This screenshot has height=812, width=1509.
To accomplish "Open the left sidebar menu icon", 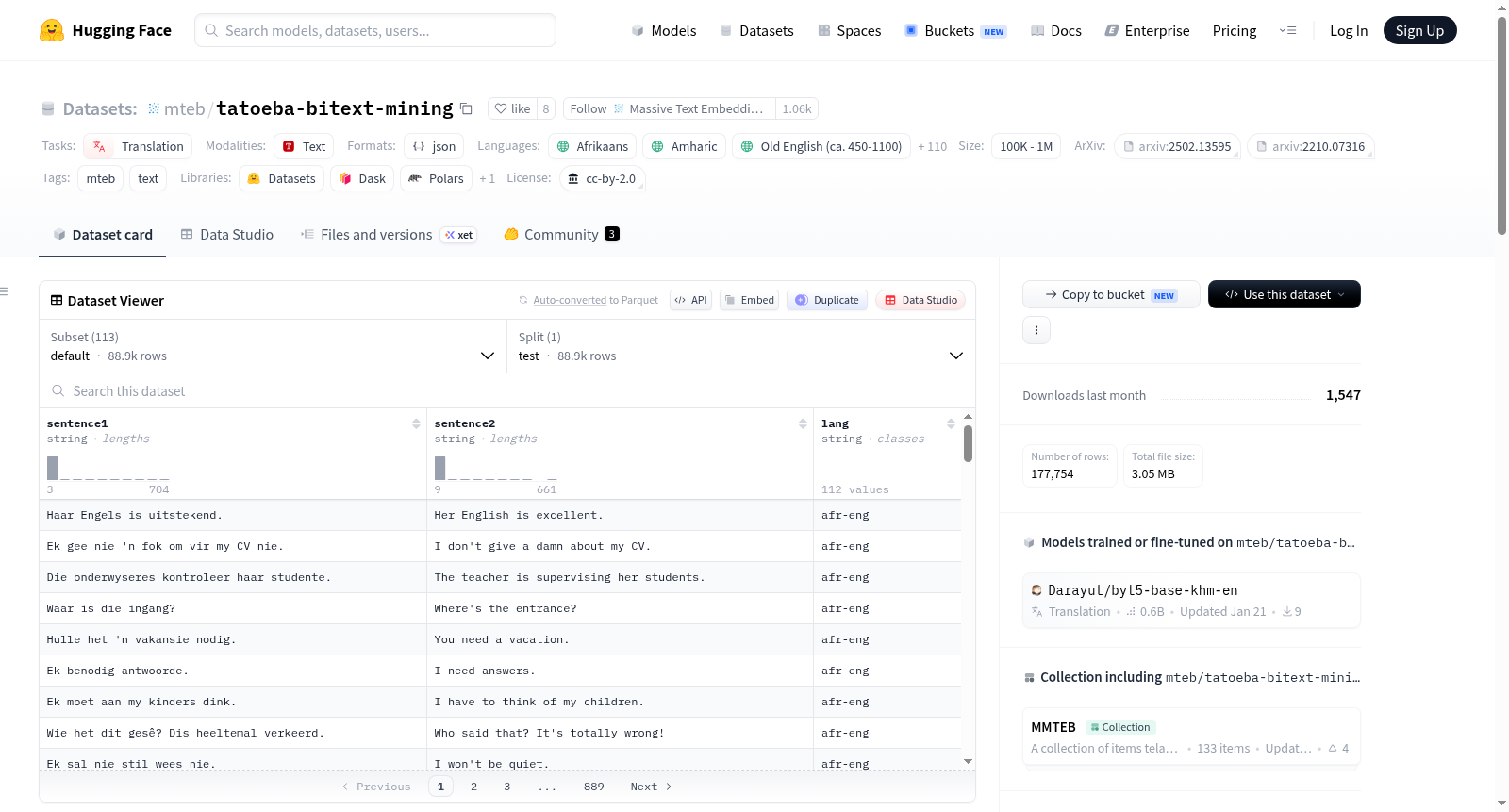I will [4, 291].
